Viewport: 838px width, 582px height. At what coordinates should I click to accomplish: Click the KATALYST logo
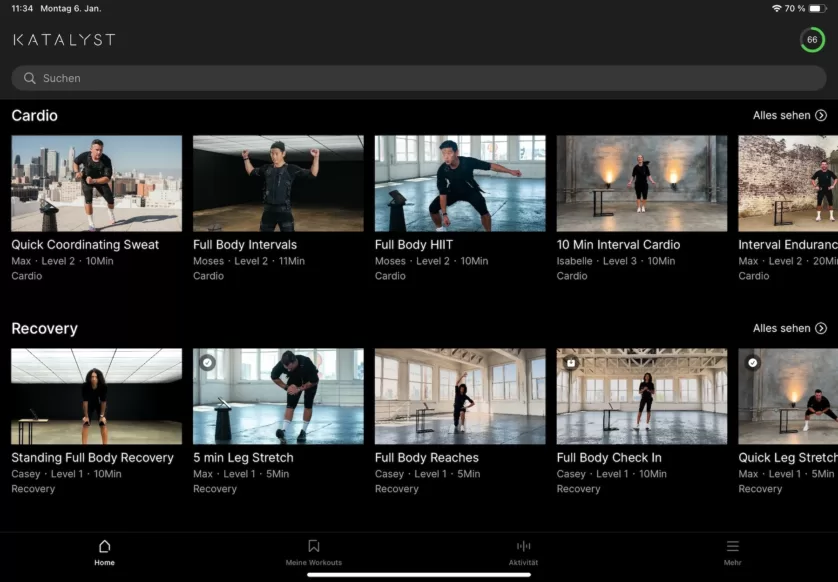click(64, 40)
